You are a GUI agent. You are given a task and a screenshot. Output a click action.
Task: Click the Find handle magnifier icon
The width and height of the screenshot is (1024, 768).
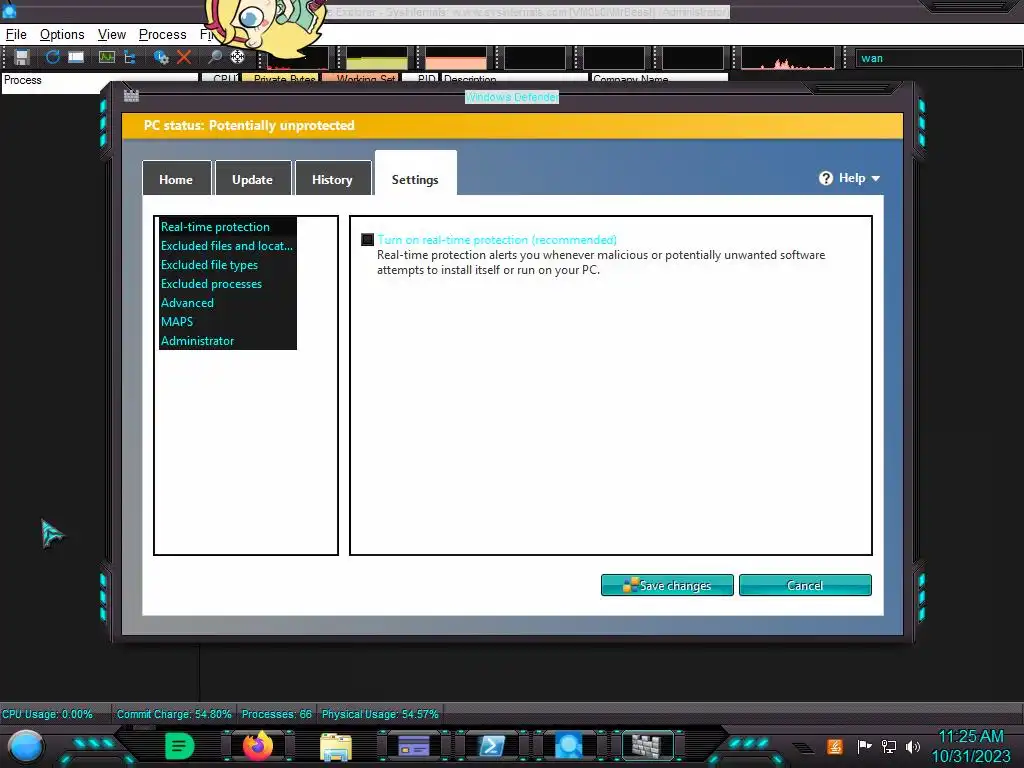tap(214, 57)
